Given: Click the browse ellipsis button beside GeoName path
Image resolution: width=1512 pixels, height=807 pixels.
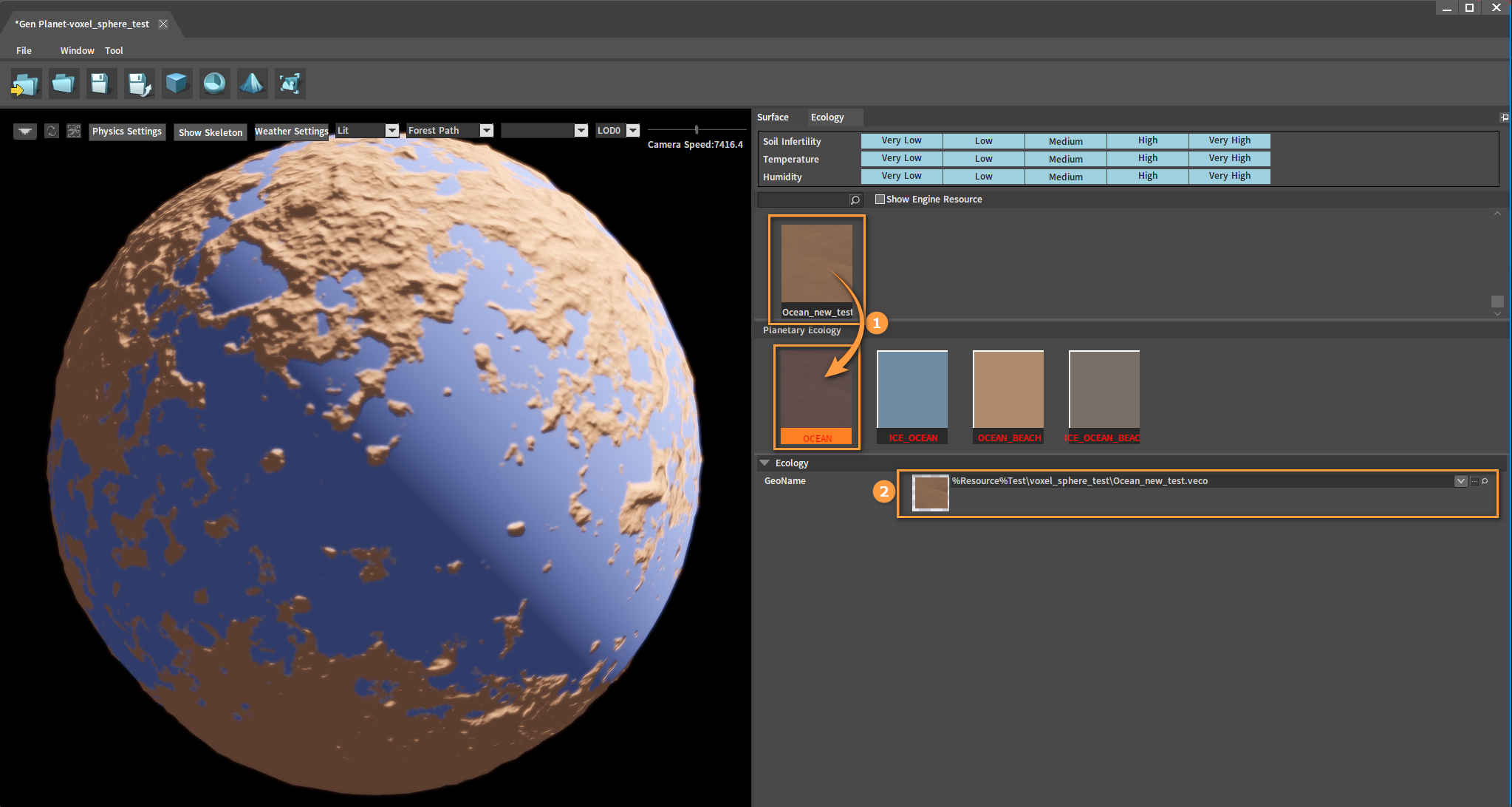Looking at the screenshot, I should tap(1474, 481).
